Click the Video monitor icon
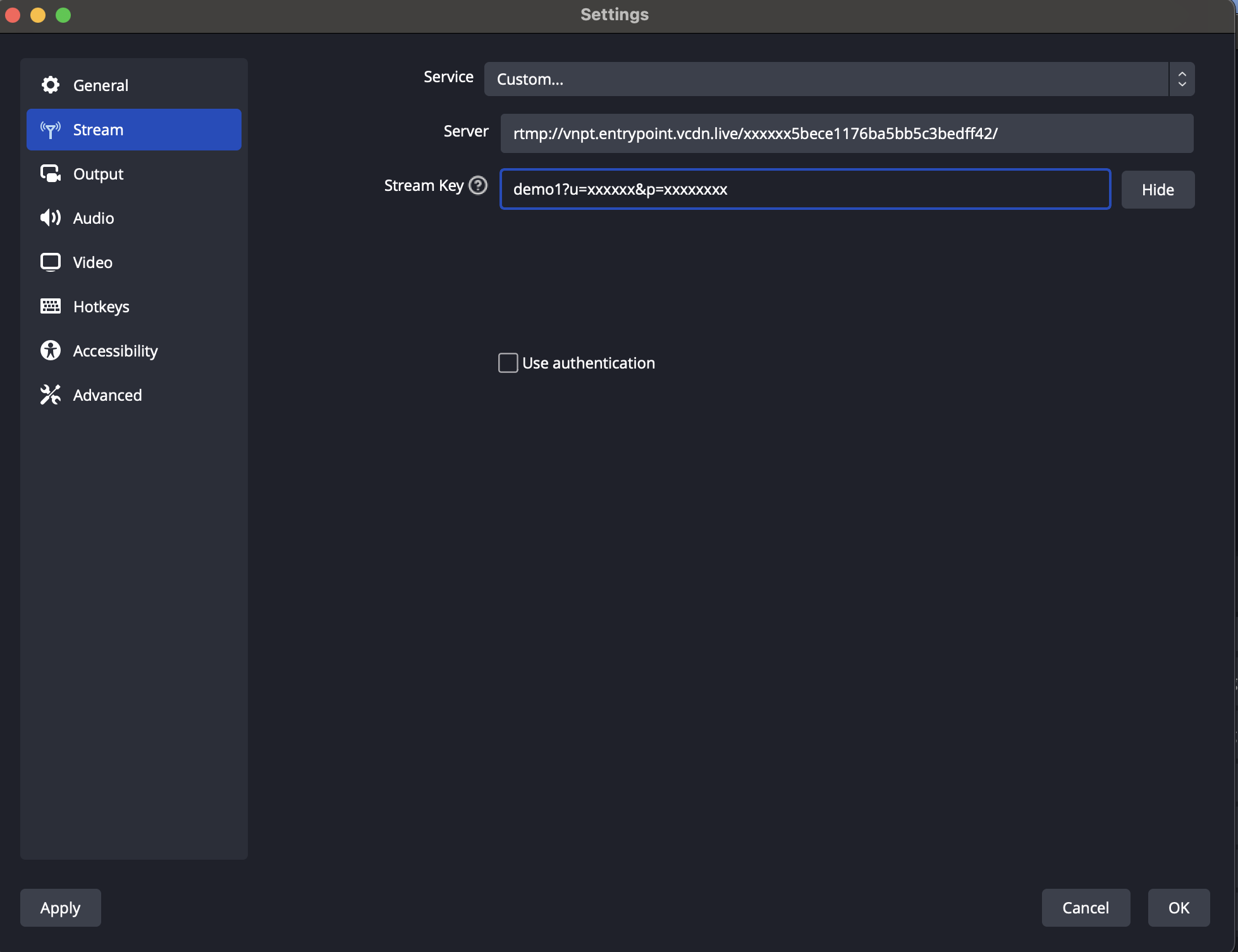1238x952 pixels. [51, 262]
